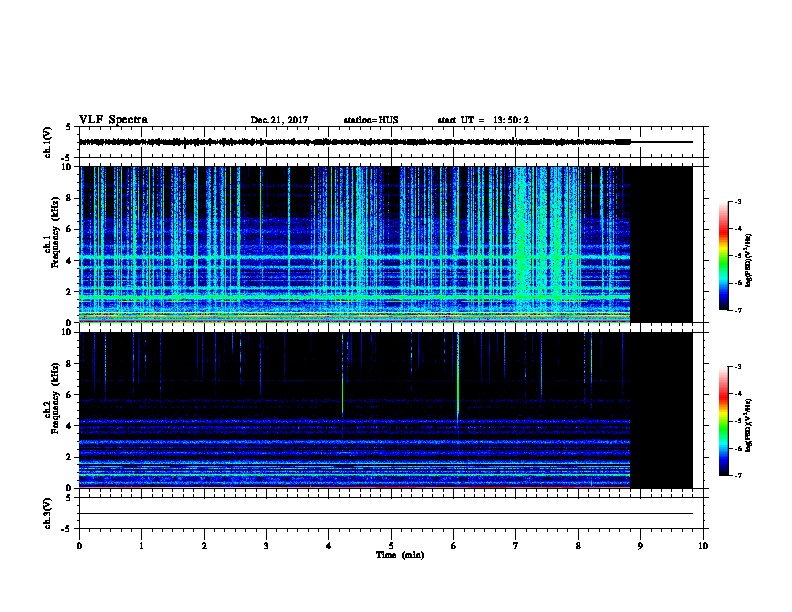Click time axis tick label "5"

[391, 546]
